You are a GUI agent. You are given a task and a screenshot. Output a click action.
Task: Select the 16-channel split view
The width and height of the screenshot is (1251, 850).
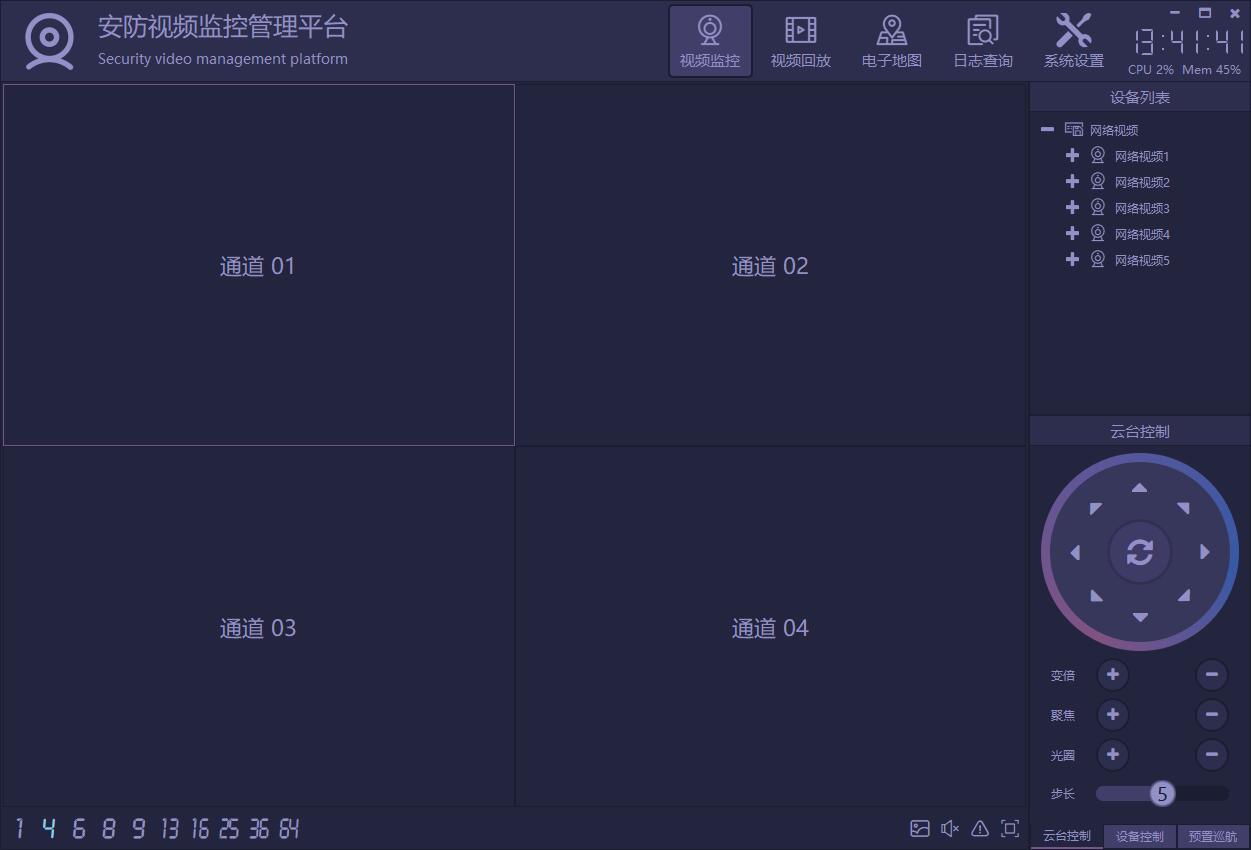[200, 828]
